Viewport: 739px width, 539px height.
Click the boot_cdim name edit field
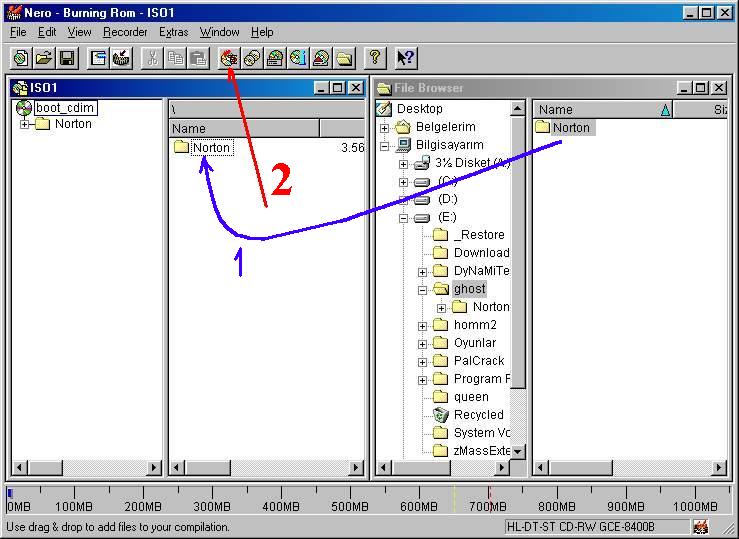(x=65, y=108)
